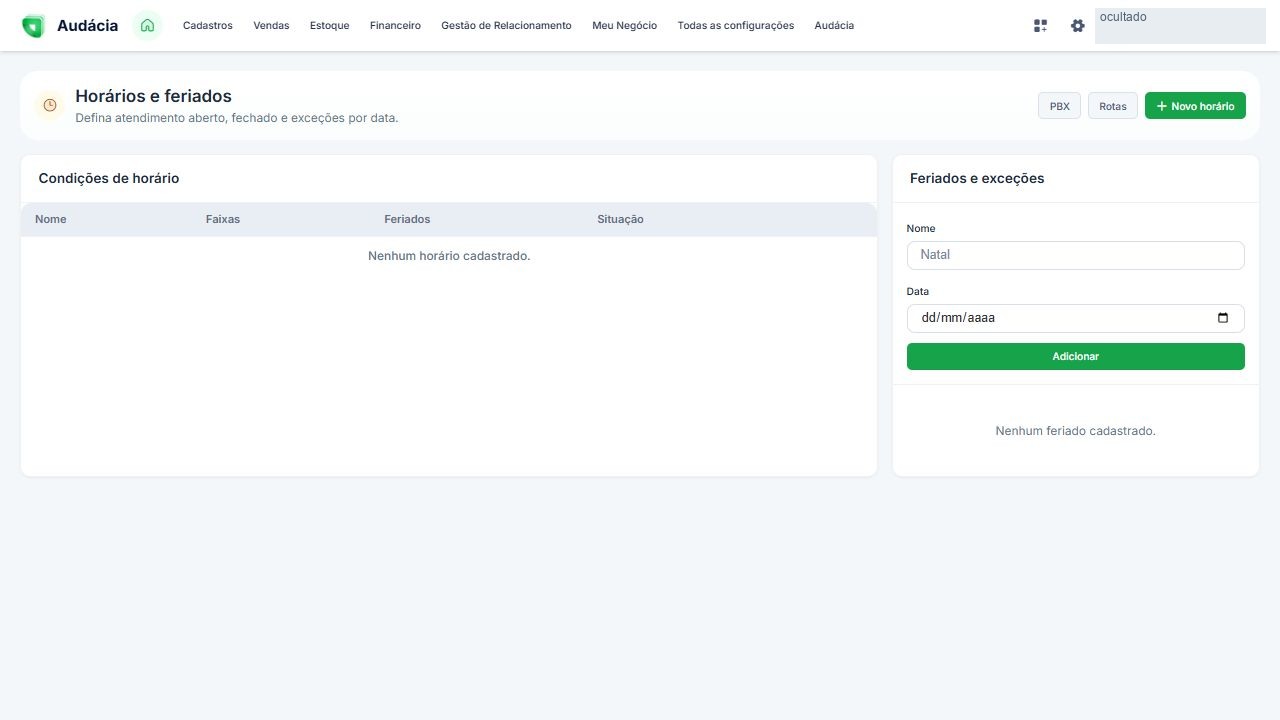Open the Meu Negócio menu
1280x720 pixels.
[625, 26]
